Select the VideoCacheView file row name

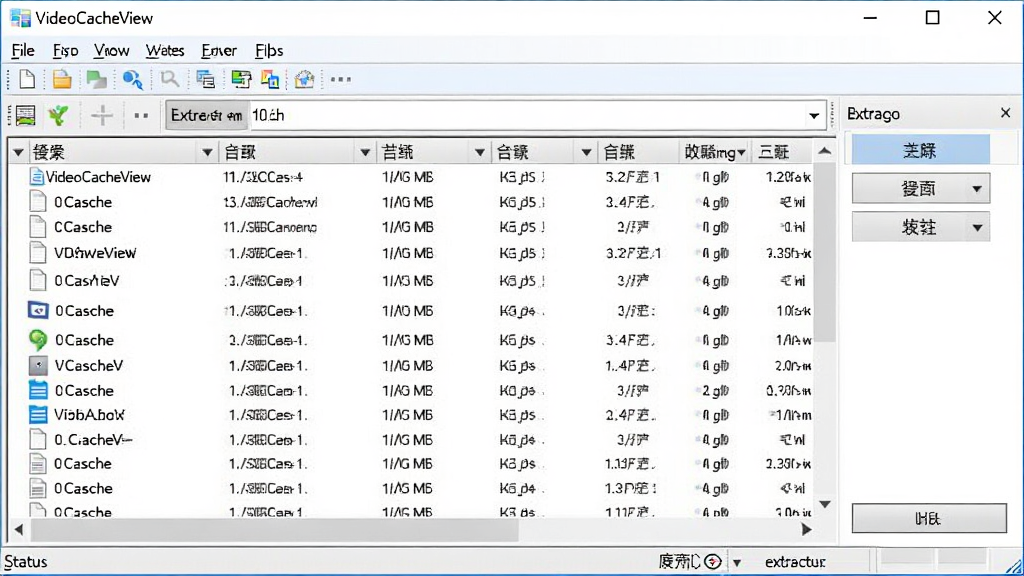[98, 177]
